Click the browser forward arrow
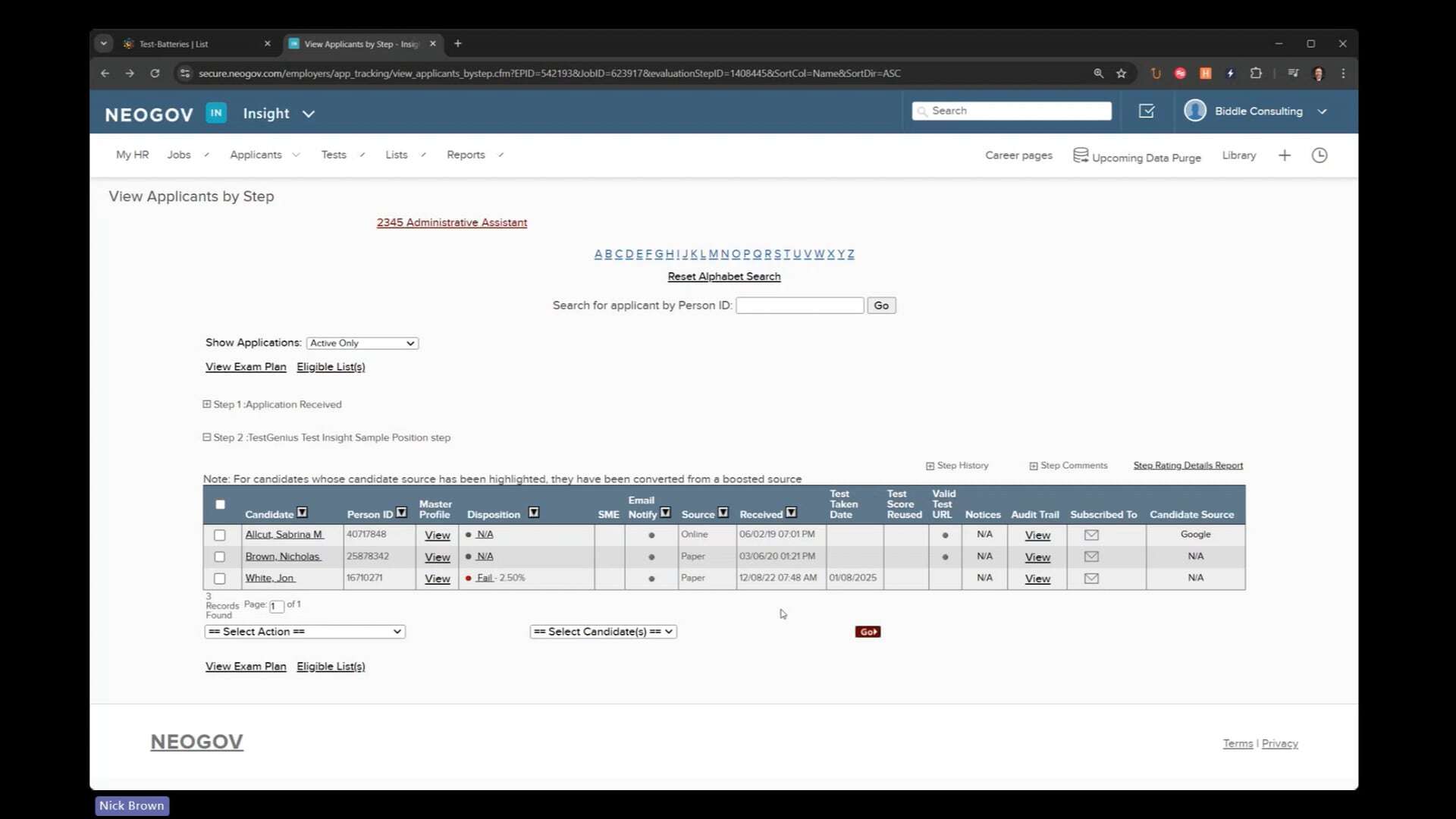Viewport: 1456px width, 819px height. (130, 74)
